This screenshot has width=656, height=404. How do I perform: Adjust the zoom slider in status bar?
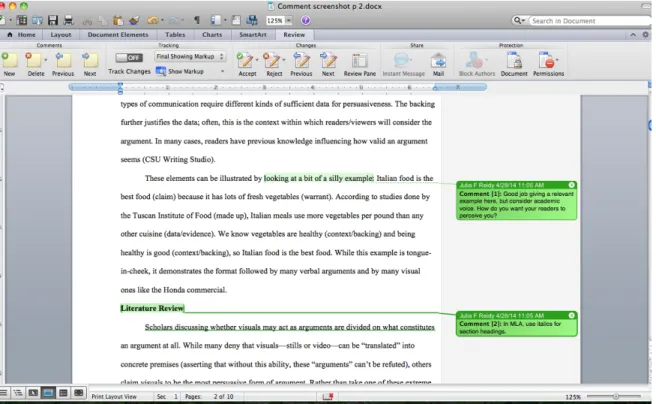tap(616, 396)
